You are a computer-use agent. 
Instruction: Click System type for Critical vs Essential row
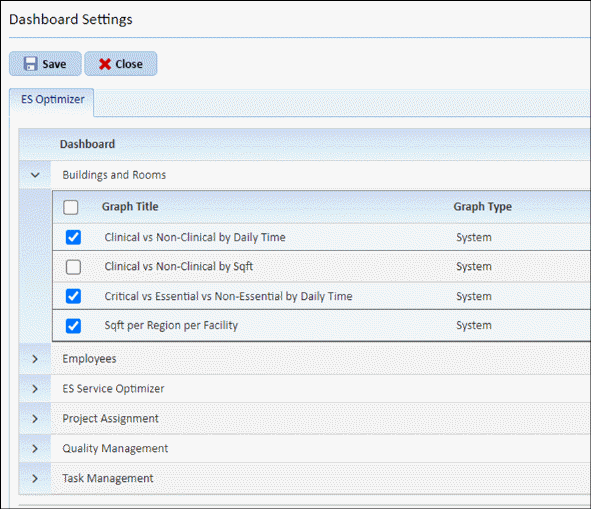474,296
